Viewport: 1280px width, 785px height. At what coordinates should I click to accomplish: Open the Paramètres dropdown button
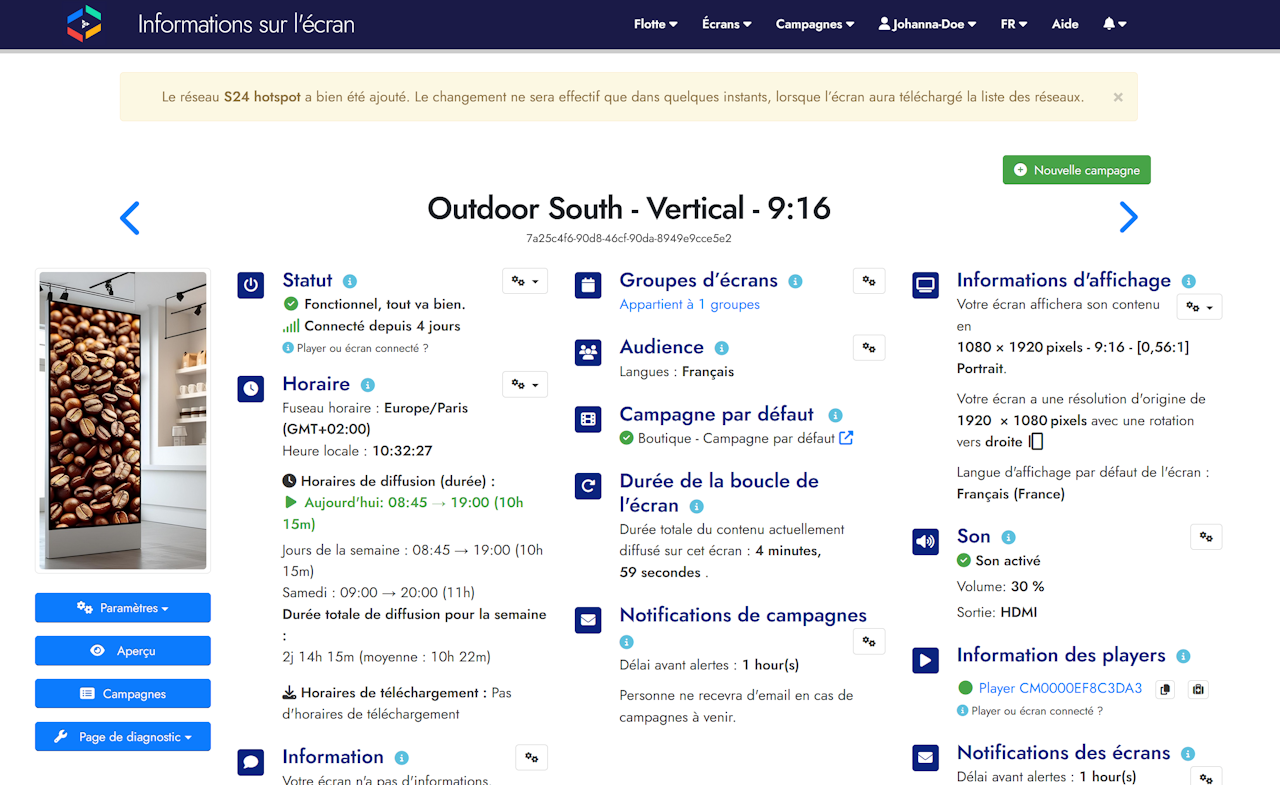click(x=123, y=608)
